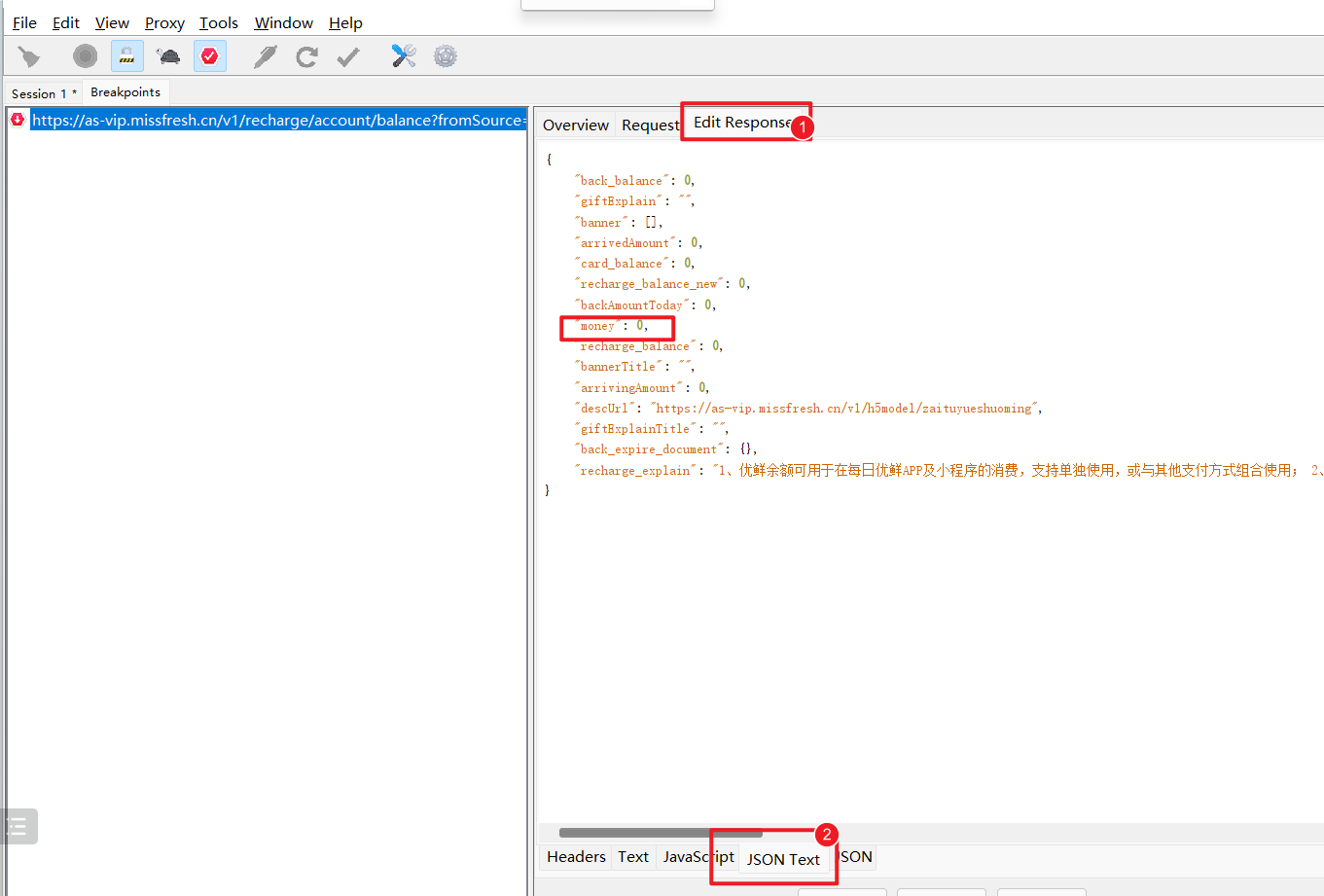1324x896 pixels.
Task: Clear the session with the broom icon
Action: coord(29,56)
